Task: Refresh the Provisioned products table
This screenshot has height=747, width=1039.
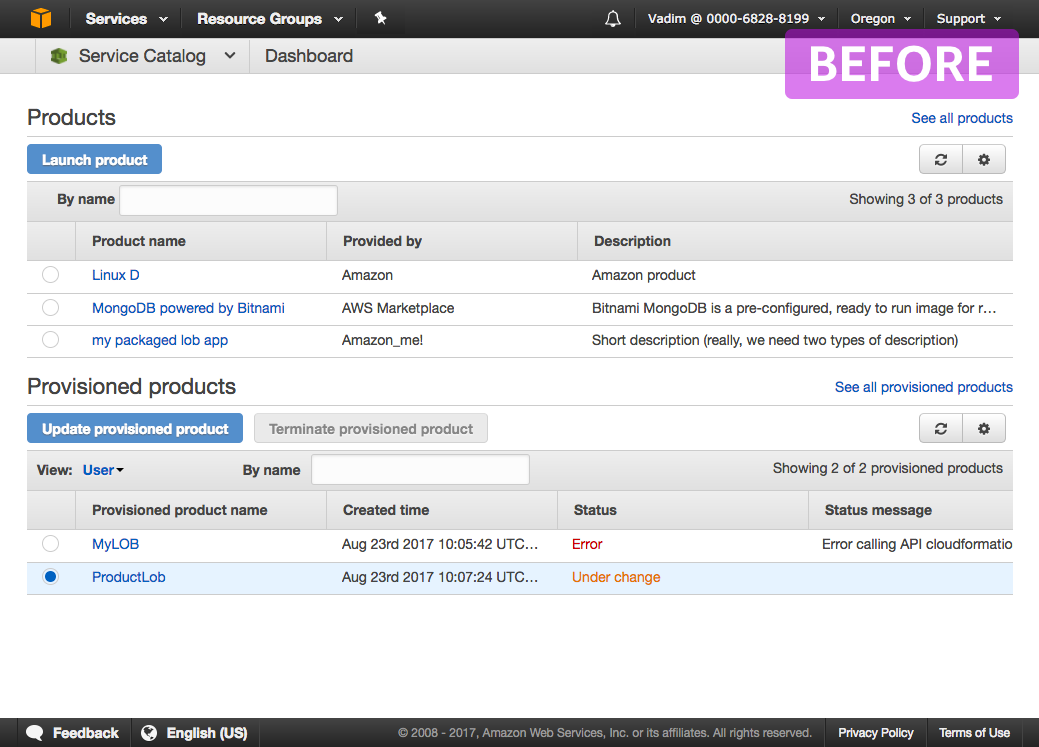Action: pyautogui.click(x=941, y=429)
